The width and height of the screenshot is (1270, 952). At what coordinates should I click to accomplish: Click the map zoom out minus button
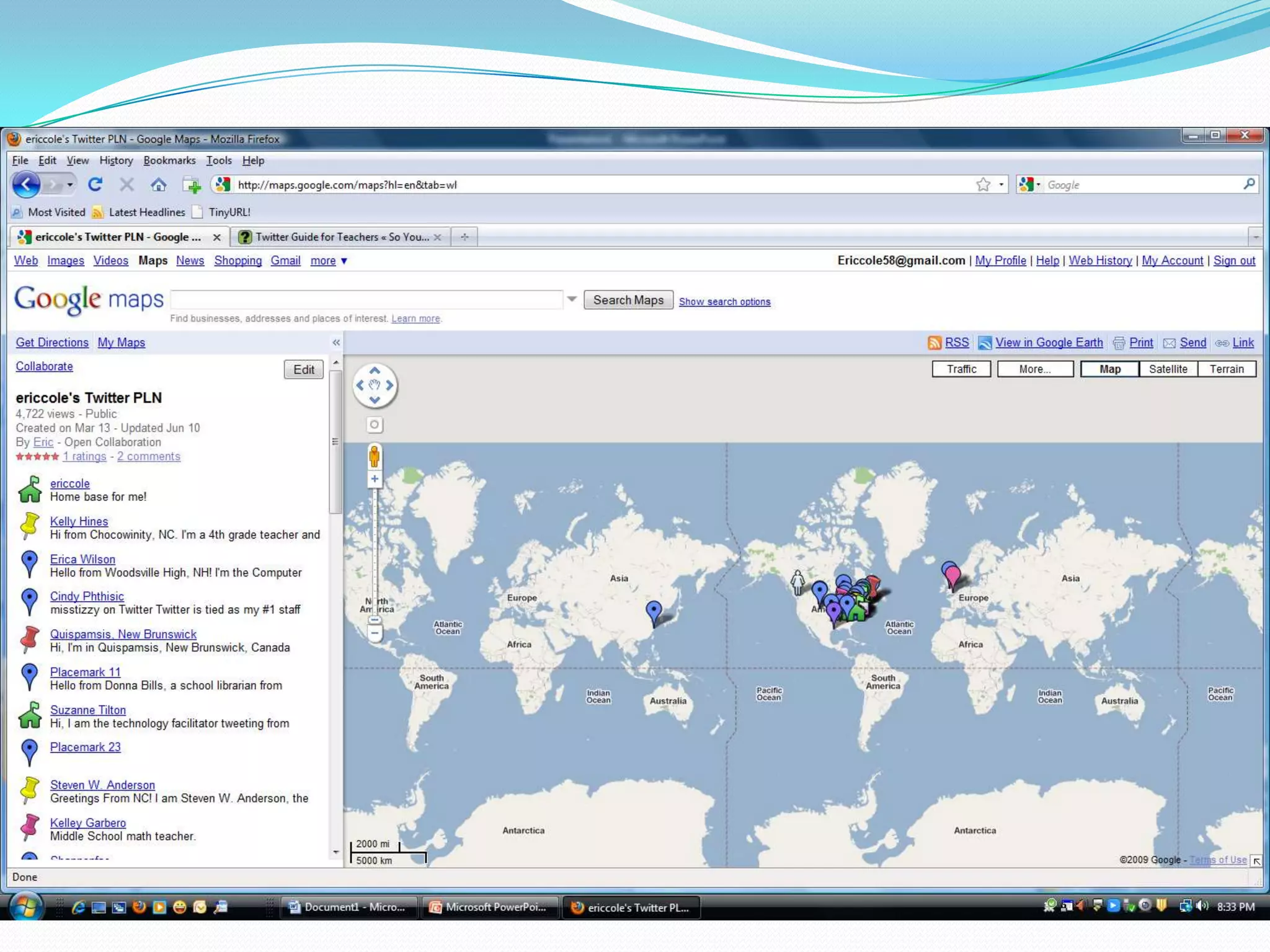click(375, 633)
